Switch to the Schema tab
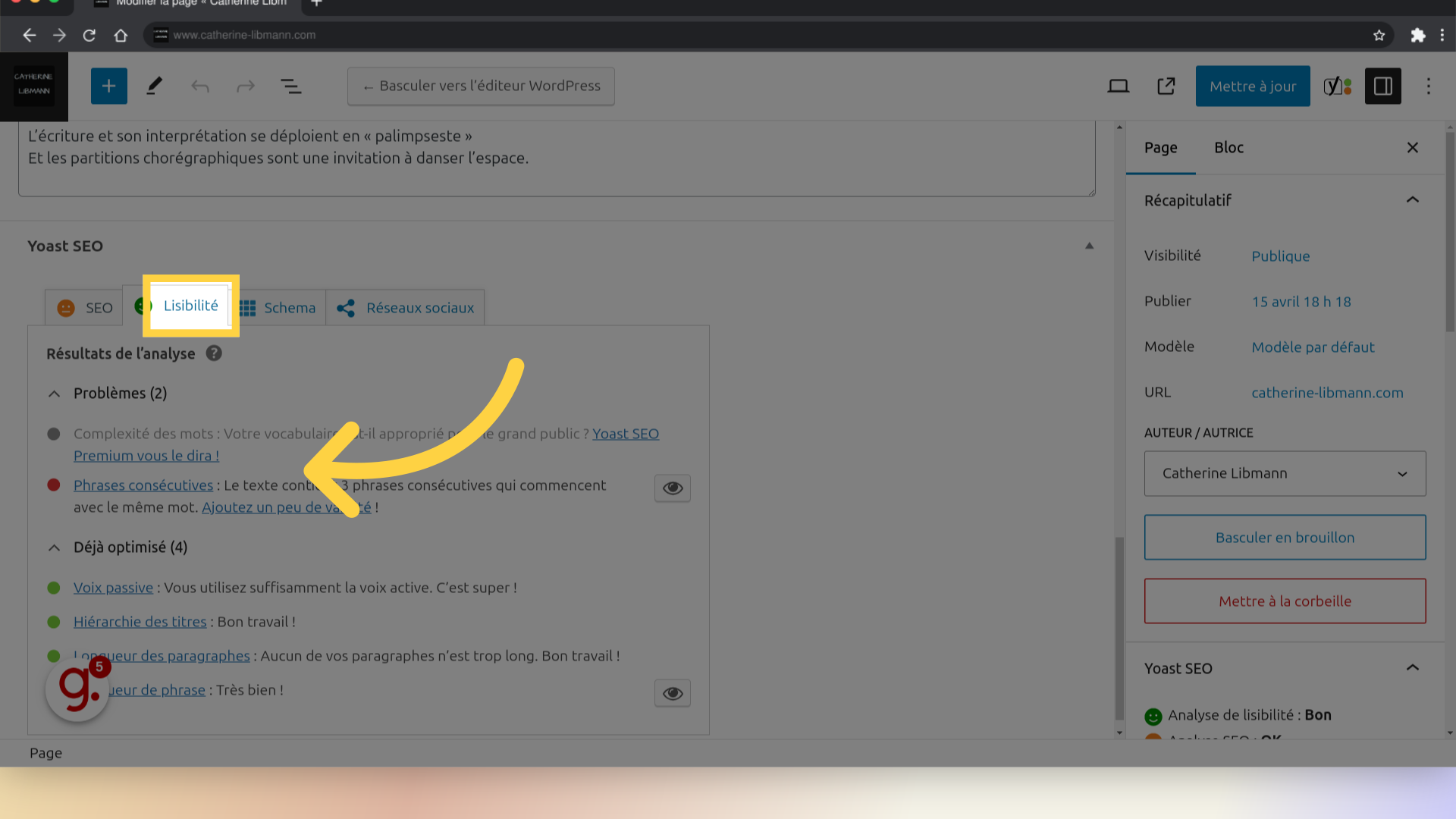This screenshot has width=1456, height=819. tap(278, 308)
